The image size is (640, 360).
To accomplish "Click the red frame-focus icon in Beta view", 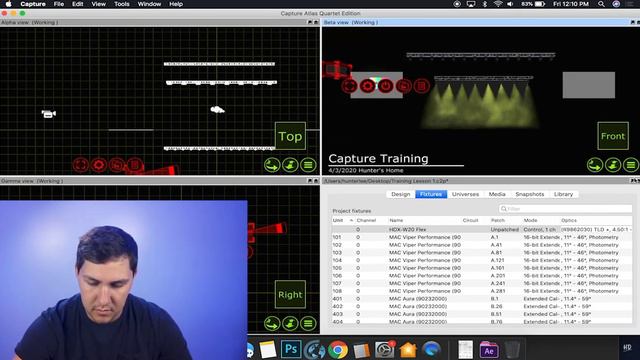I will tap(349, 86).
